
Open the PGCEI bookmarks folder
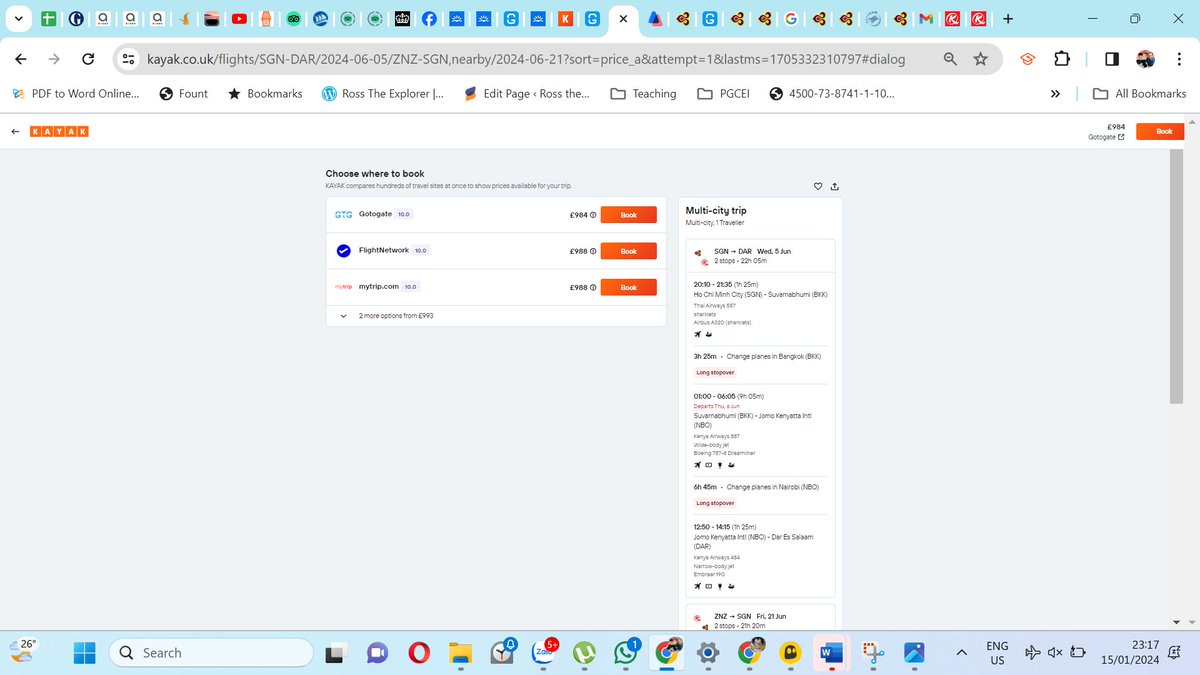point(724,94)
